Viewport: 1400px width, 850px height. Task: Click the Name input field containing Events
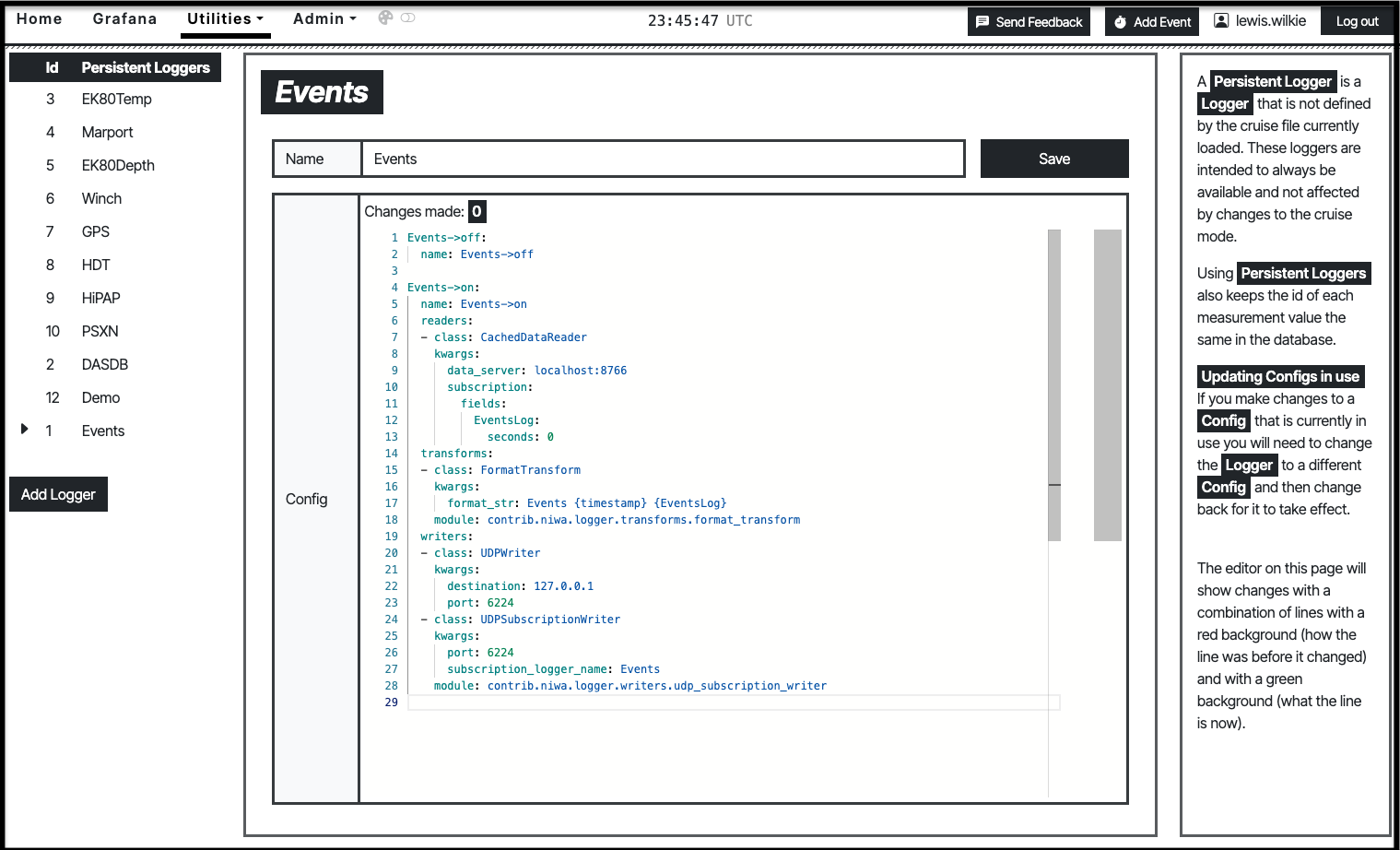(663, 159)
